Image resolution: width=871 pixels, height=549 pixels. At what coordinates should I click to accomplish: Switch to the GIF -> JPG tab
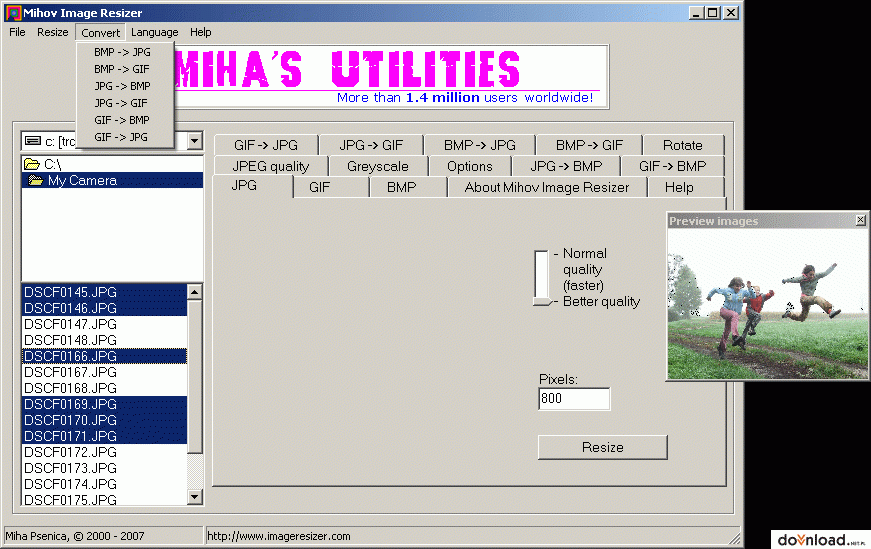(266, 145)
